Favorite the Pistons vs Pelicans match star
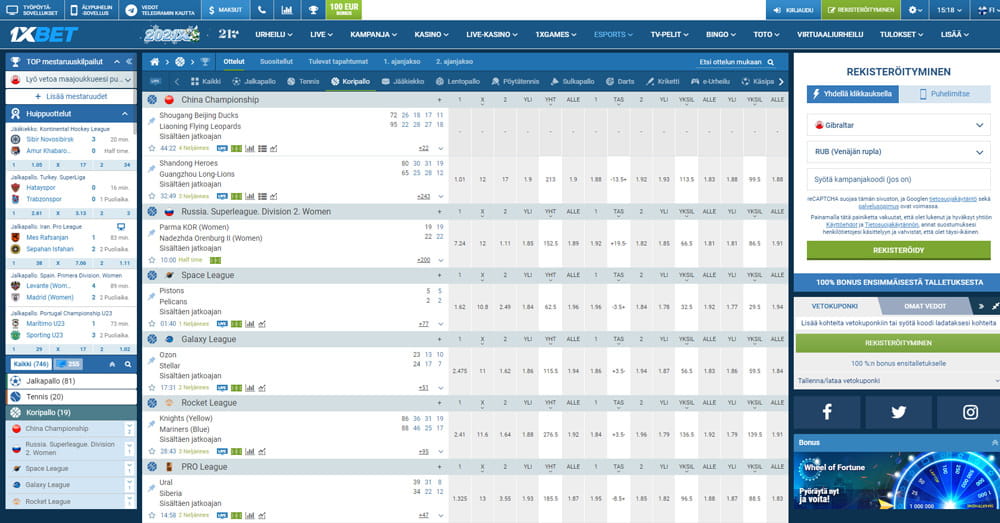1000x523 pixels. click(152, 323)
